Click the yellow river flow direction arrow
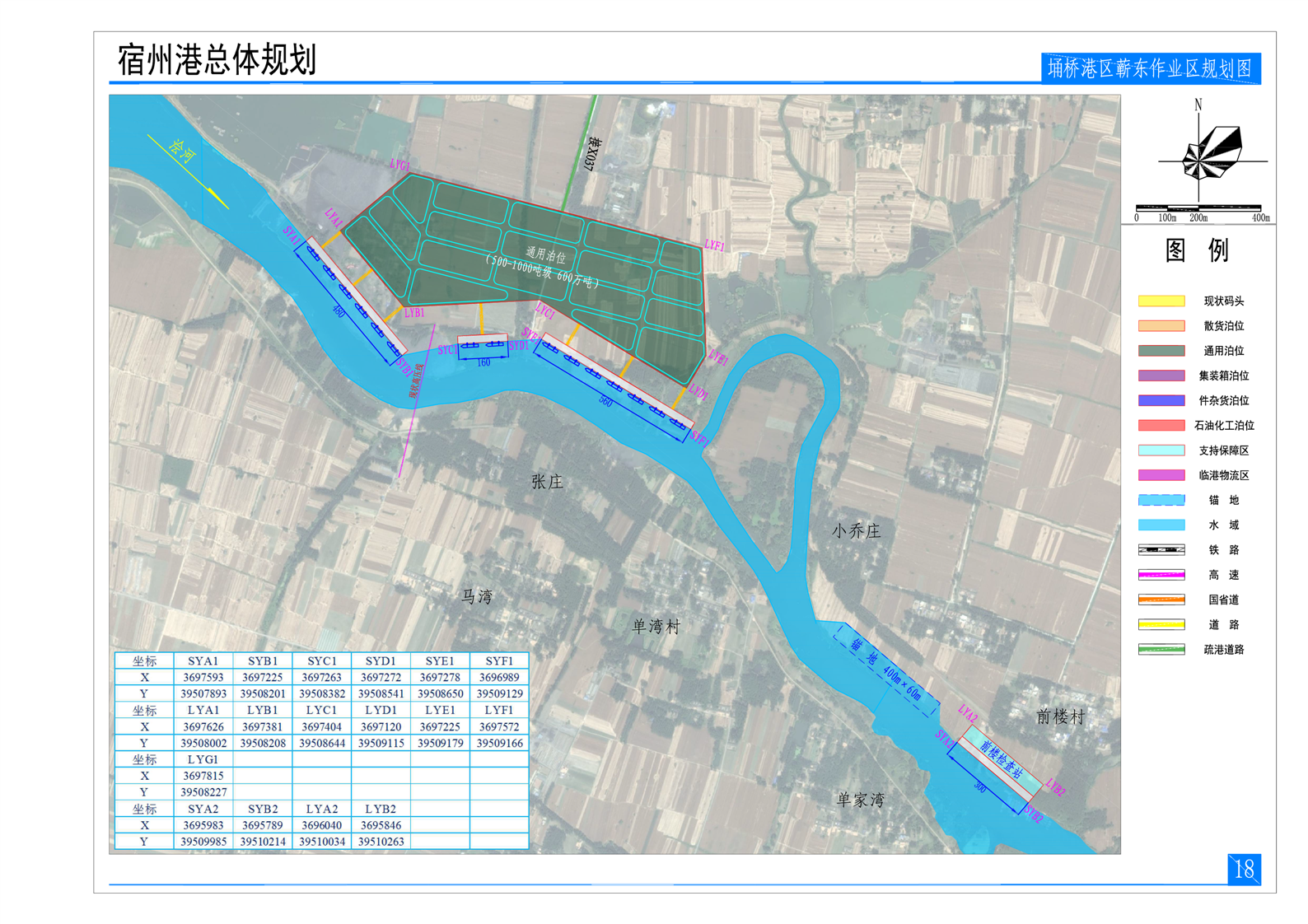 tap(187, 171)
